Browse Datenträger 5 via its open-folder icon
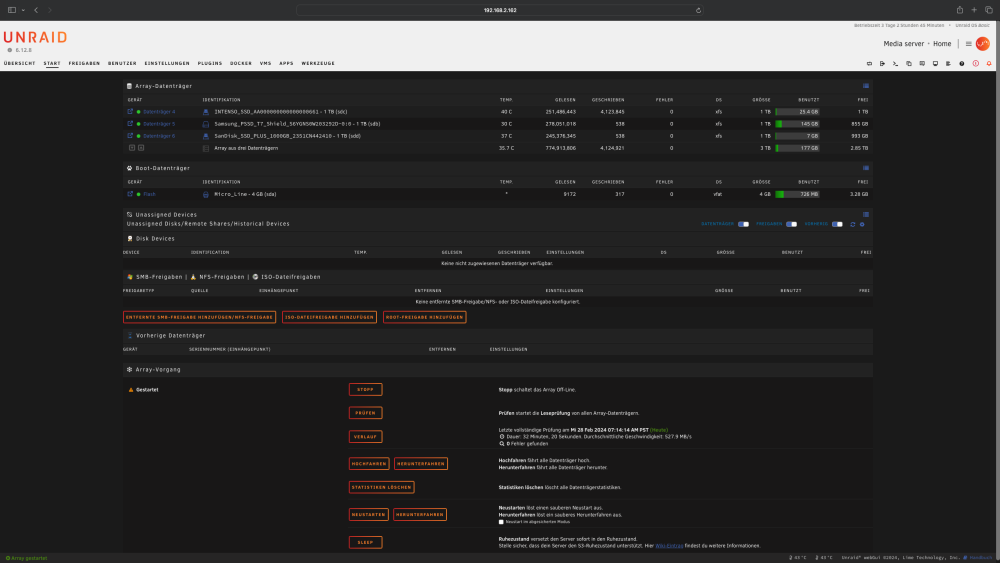 [130, 124]
